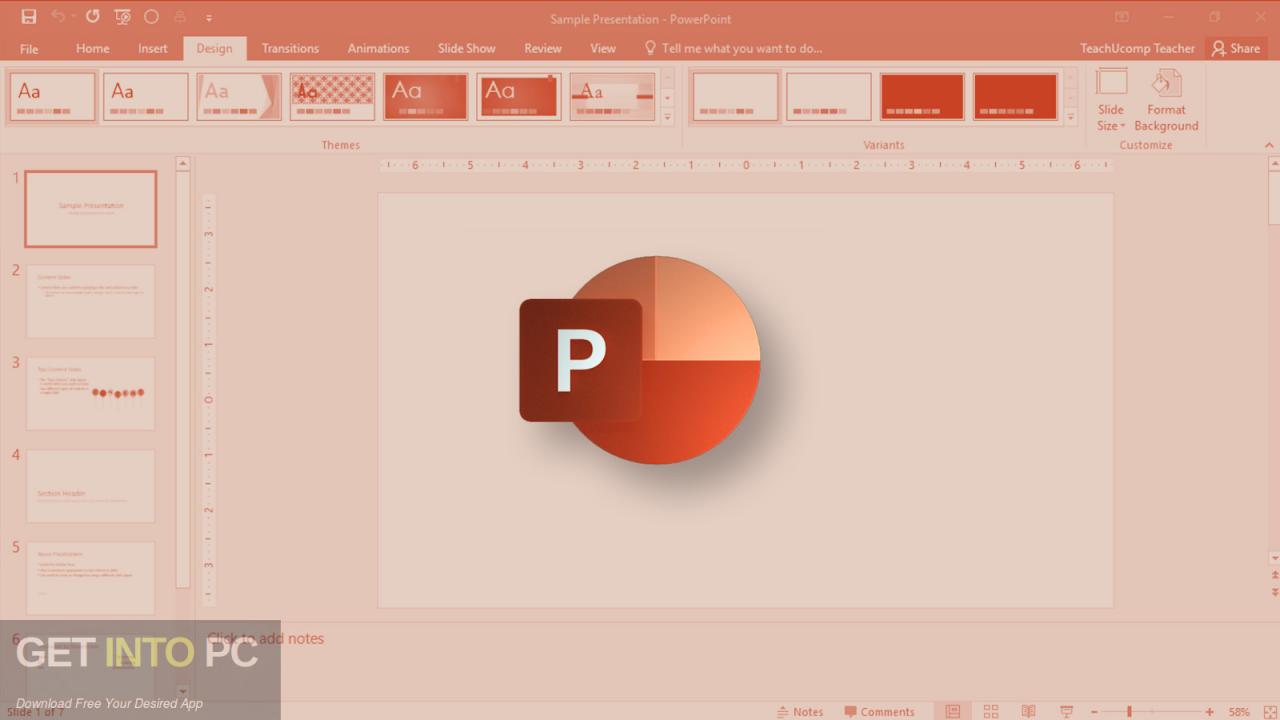
Task: Click the zoom slider handle
Action: click(x=1129, y=712)
